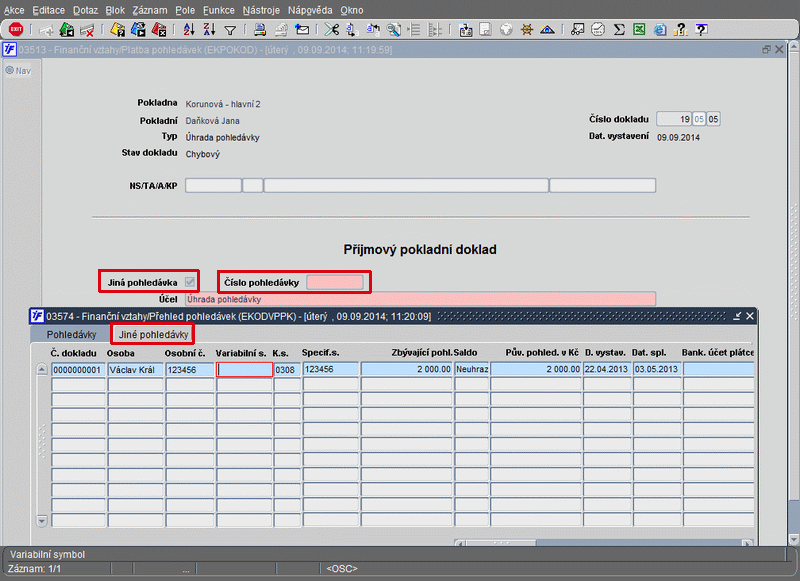This screenshot has height=581, width=800.
Task: Click the printer icon in toolbar
Action: pyautogui.click(x=260, y=30)
